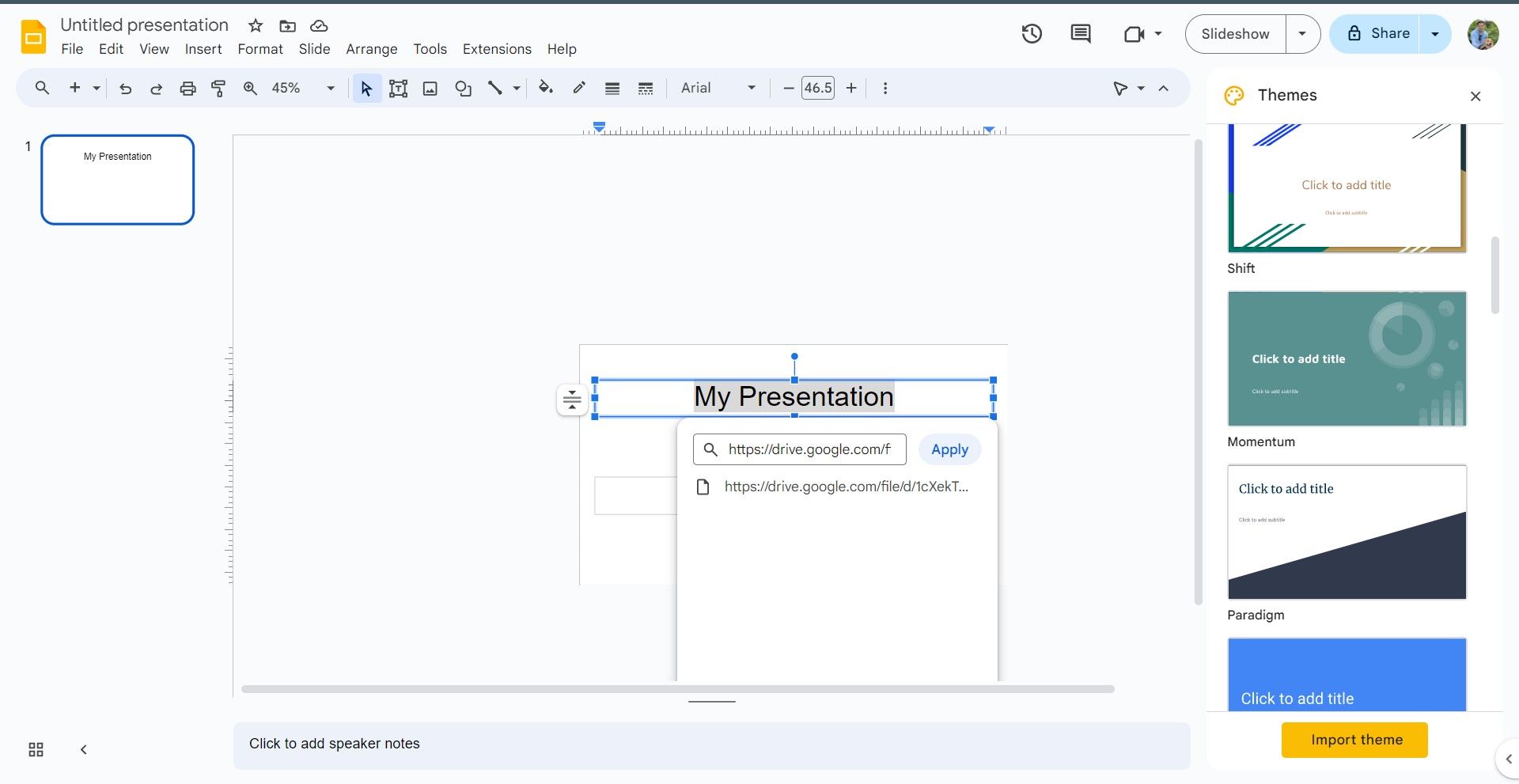Open the 45% zoom level dropdown
The width and height of the screenshot is (1519, 784).
pos(331,89)
